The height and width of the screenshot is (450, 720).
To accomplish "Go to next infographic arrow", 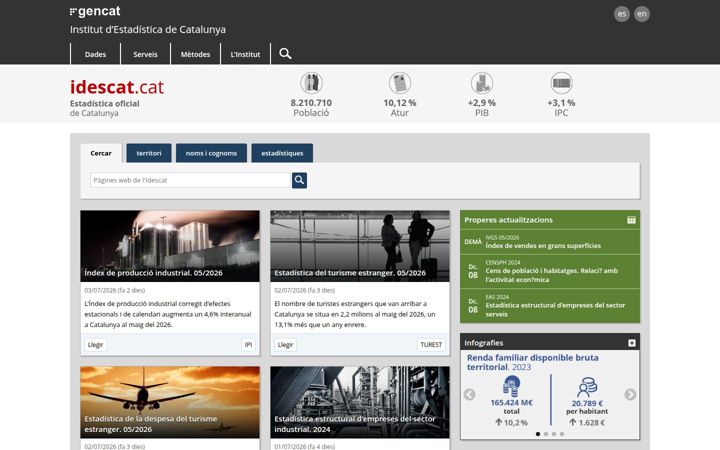I will pyautogui.click(x=630, y=394).
